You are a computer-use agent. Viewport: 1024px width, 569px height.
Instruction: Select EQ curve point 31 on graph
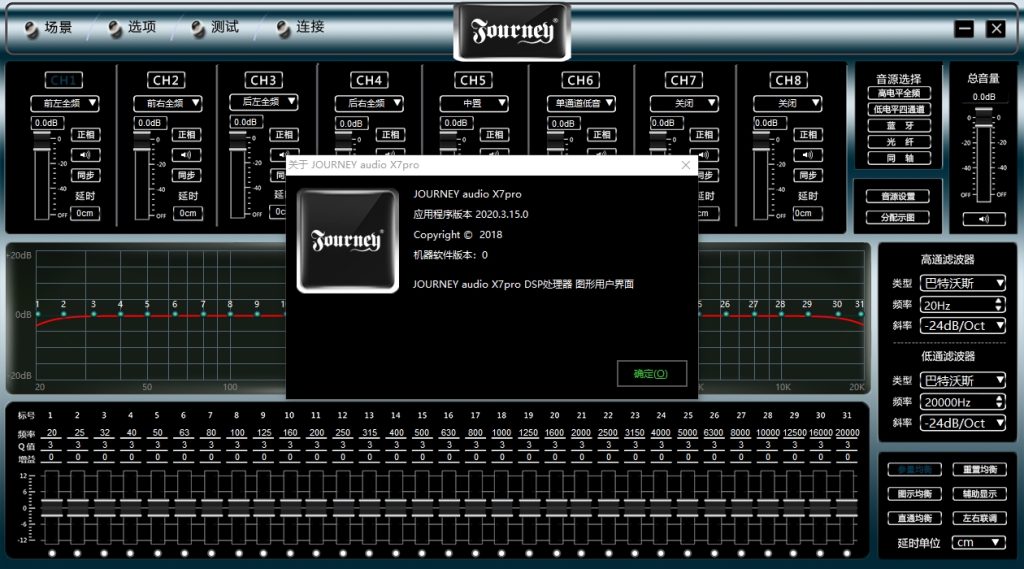pos(861,315)
